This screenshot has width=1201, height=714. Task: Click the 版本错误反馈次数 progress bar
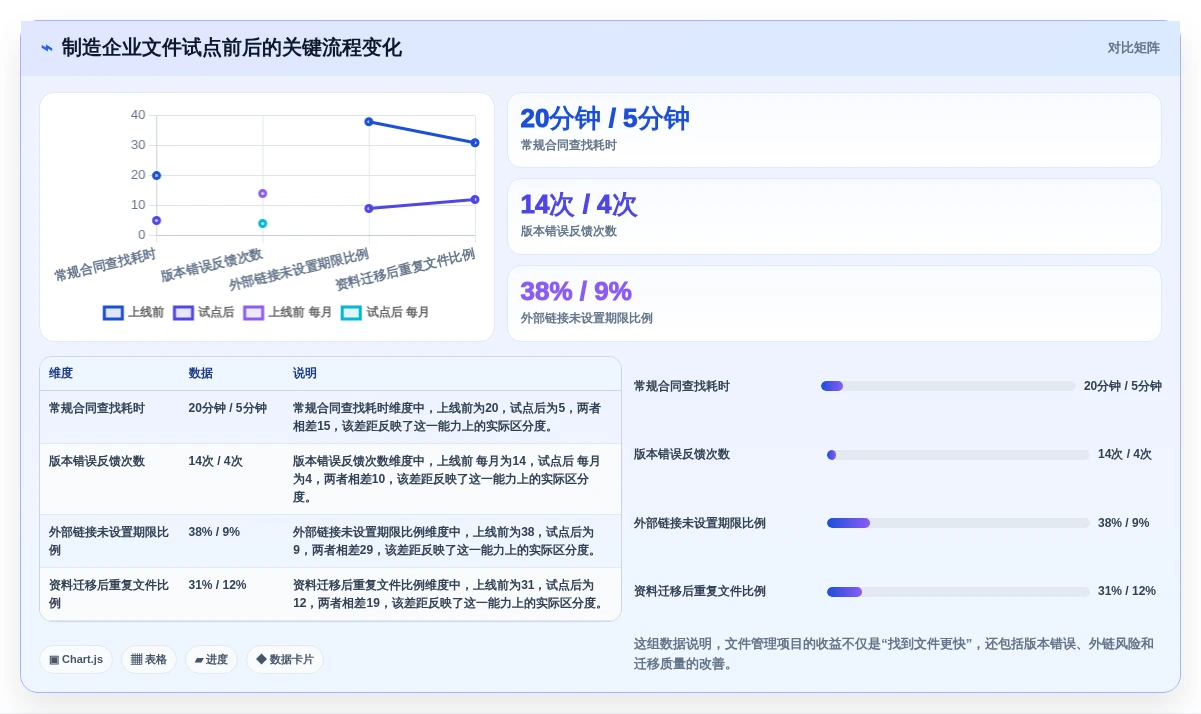tap(958, 455)
